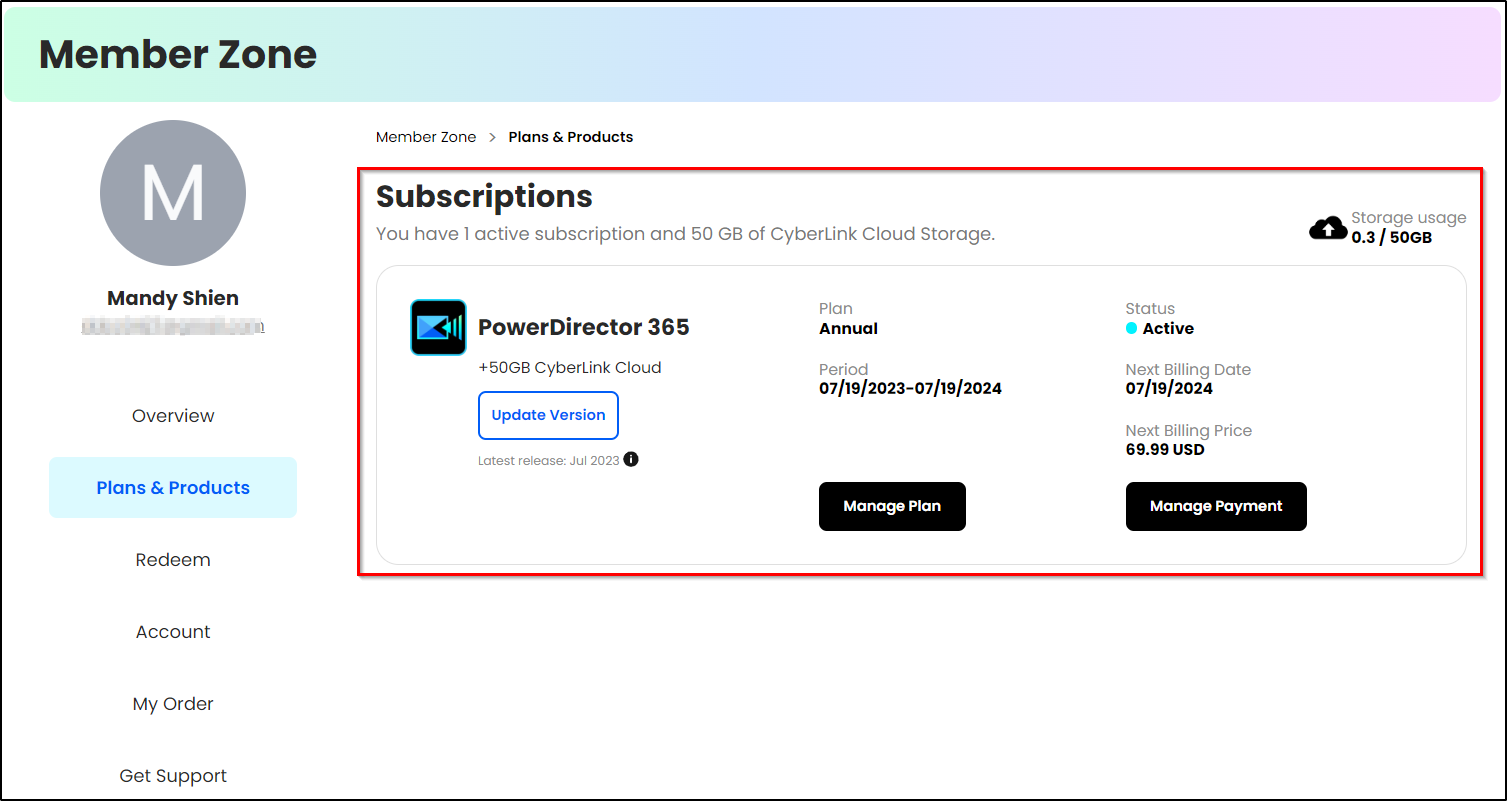Screen dimensions: 1507x801
Task: Click the Plans & Products breadcrumb
Action: point(571,137)
